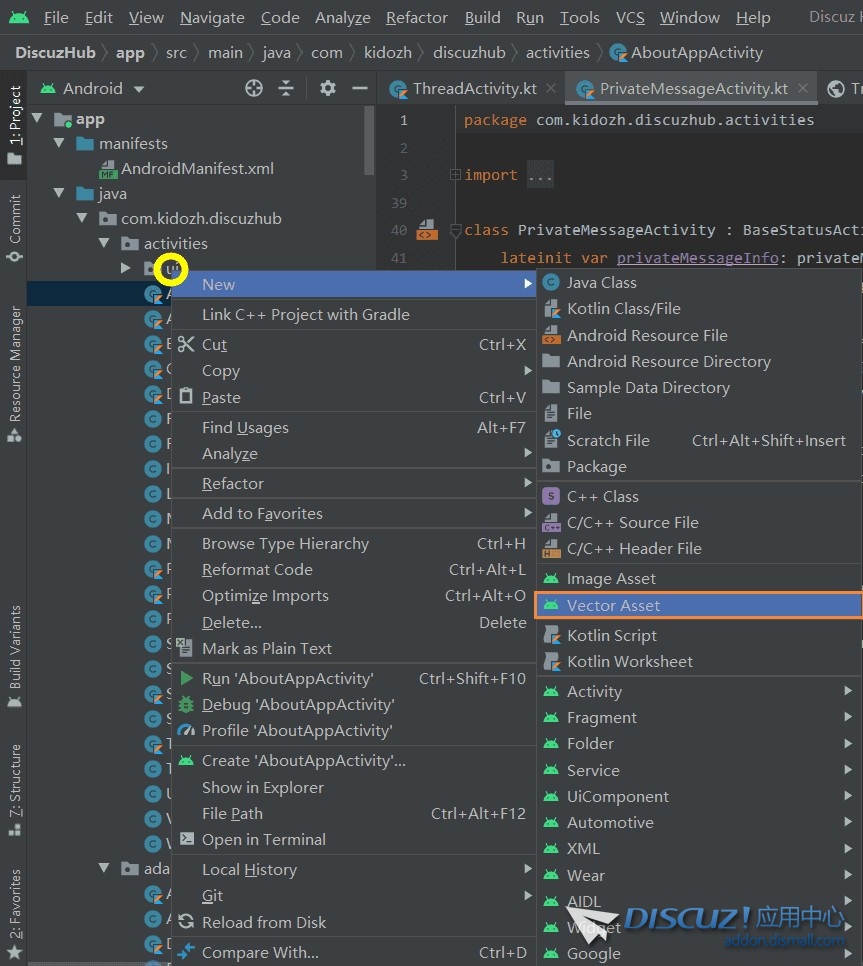Choose Kotlin Class/File menu entry

[623, 309]
